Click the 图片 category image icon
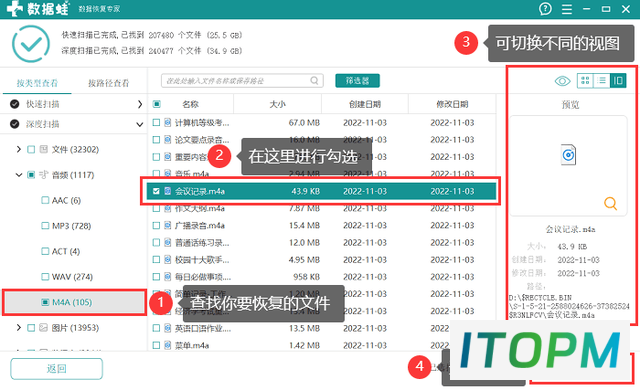This screenshot has width=640, height=390. pos(44,328)
